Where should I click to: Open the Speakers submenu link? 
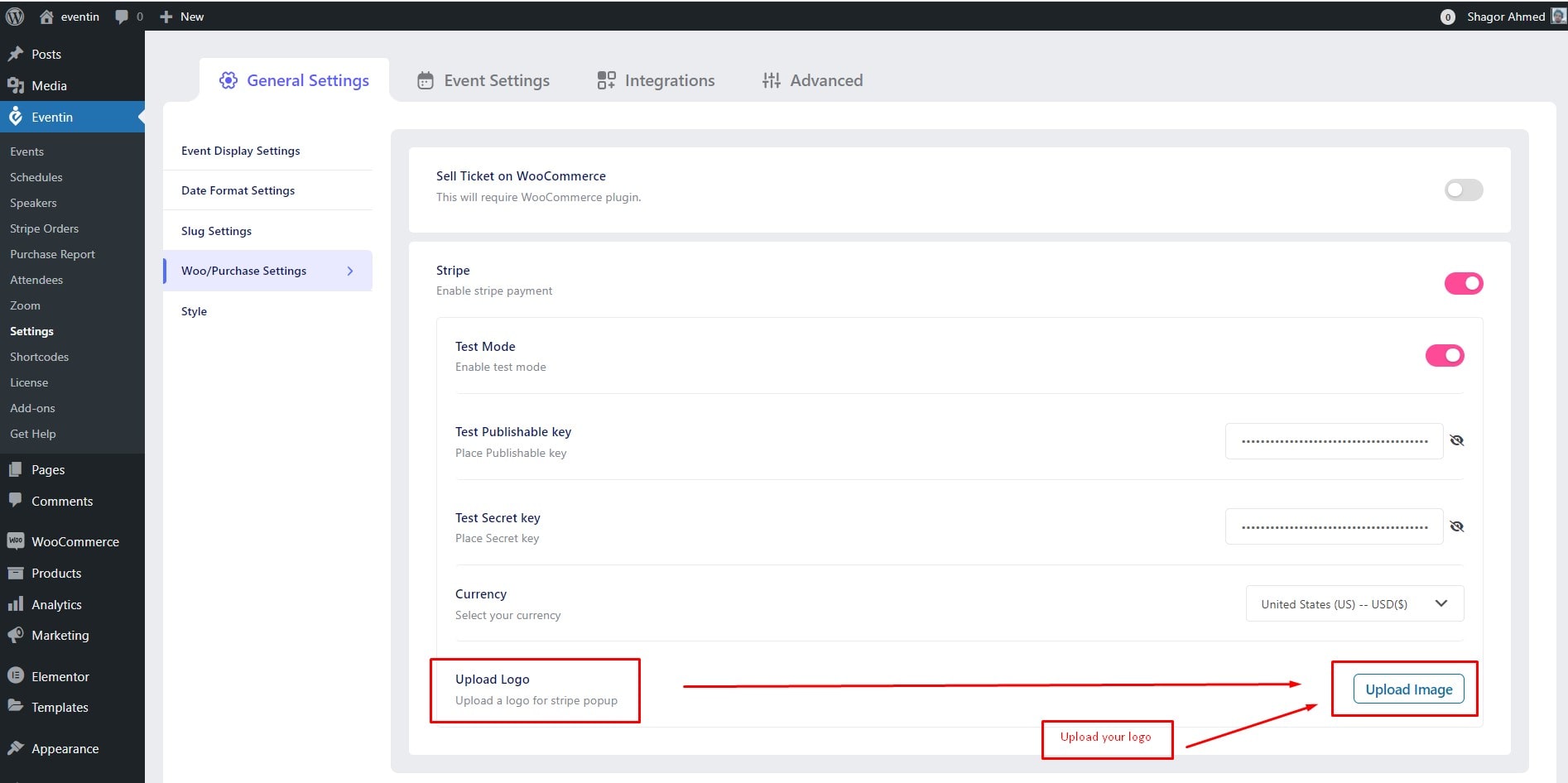click(33, 203)
